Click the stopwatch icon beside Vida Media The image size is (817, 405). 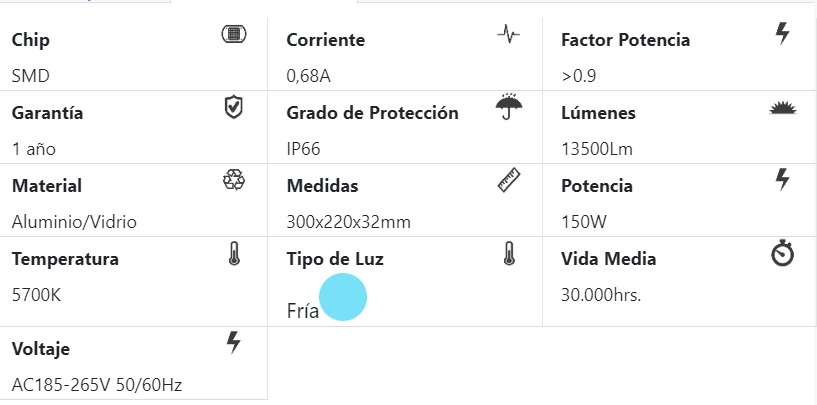[782, 254]
